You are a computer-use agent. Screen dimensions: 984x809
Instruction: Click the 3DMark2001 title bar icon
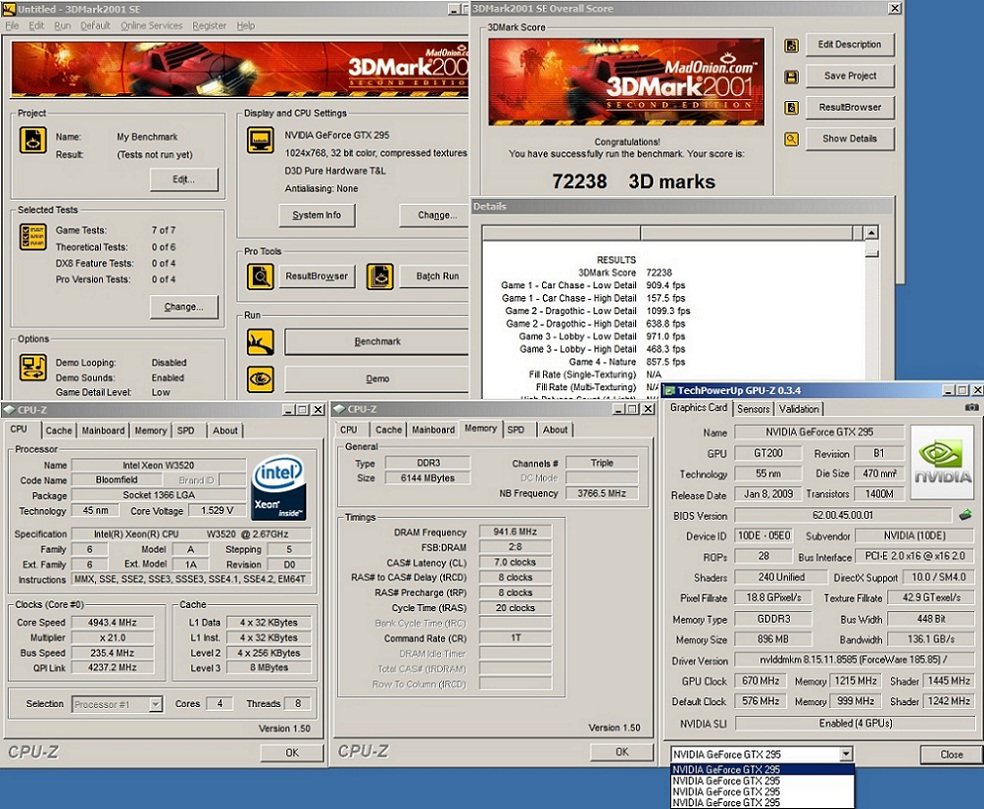click(9, 9)
